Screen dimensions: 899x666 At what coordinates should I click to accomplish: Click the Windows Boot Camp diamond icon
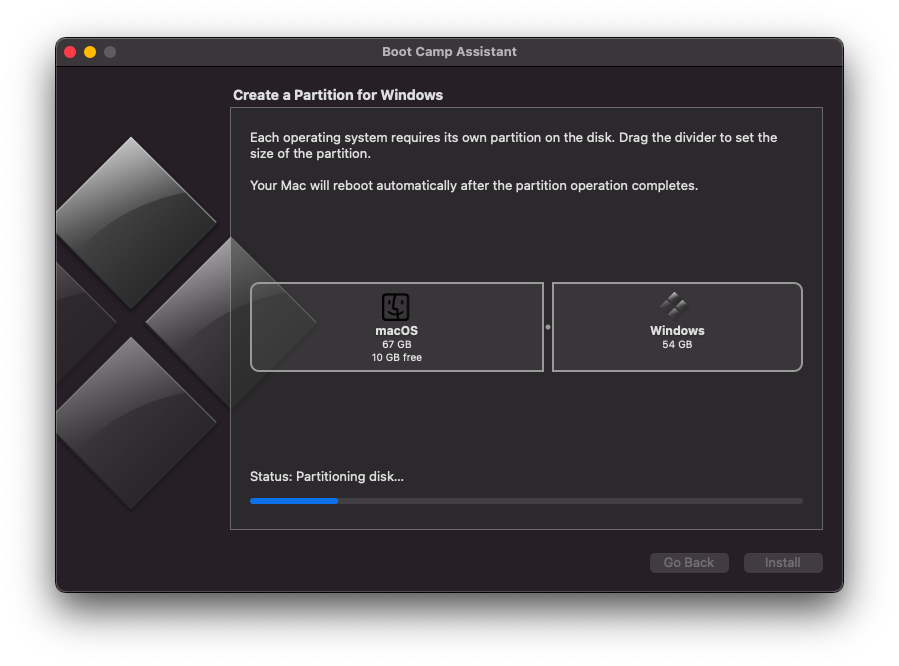coord(674,305)
